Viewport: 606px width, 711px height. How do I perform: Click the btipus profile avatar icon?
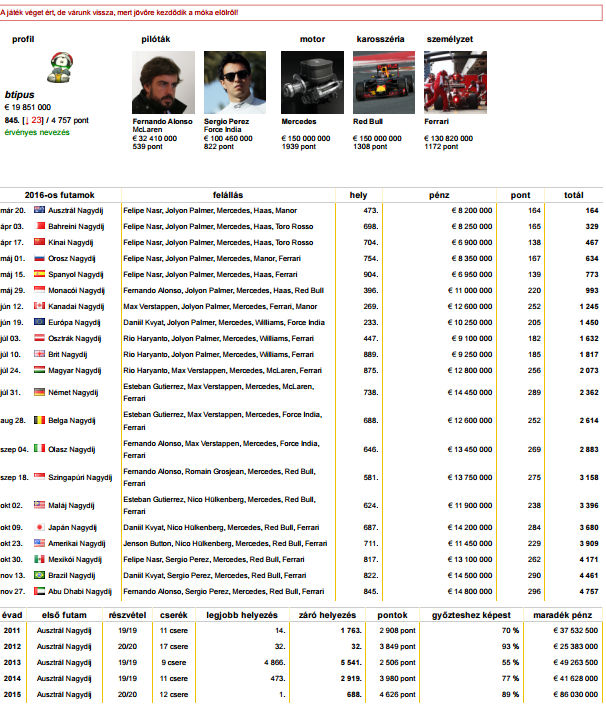click(60, 68)
